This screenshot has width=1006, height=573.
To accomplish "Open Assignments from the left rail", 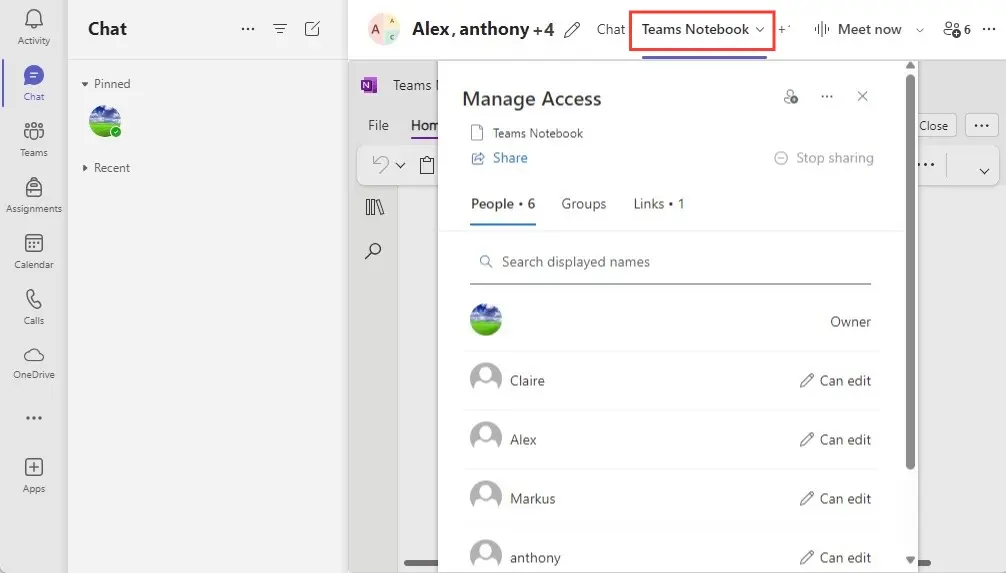I will [x=34, y=194].
